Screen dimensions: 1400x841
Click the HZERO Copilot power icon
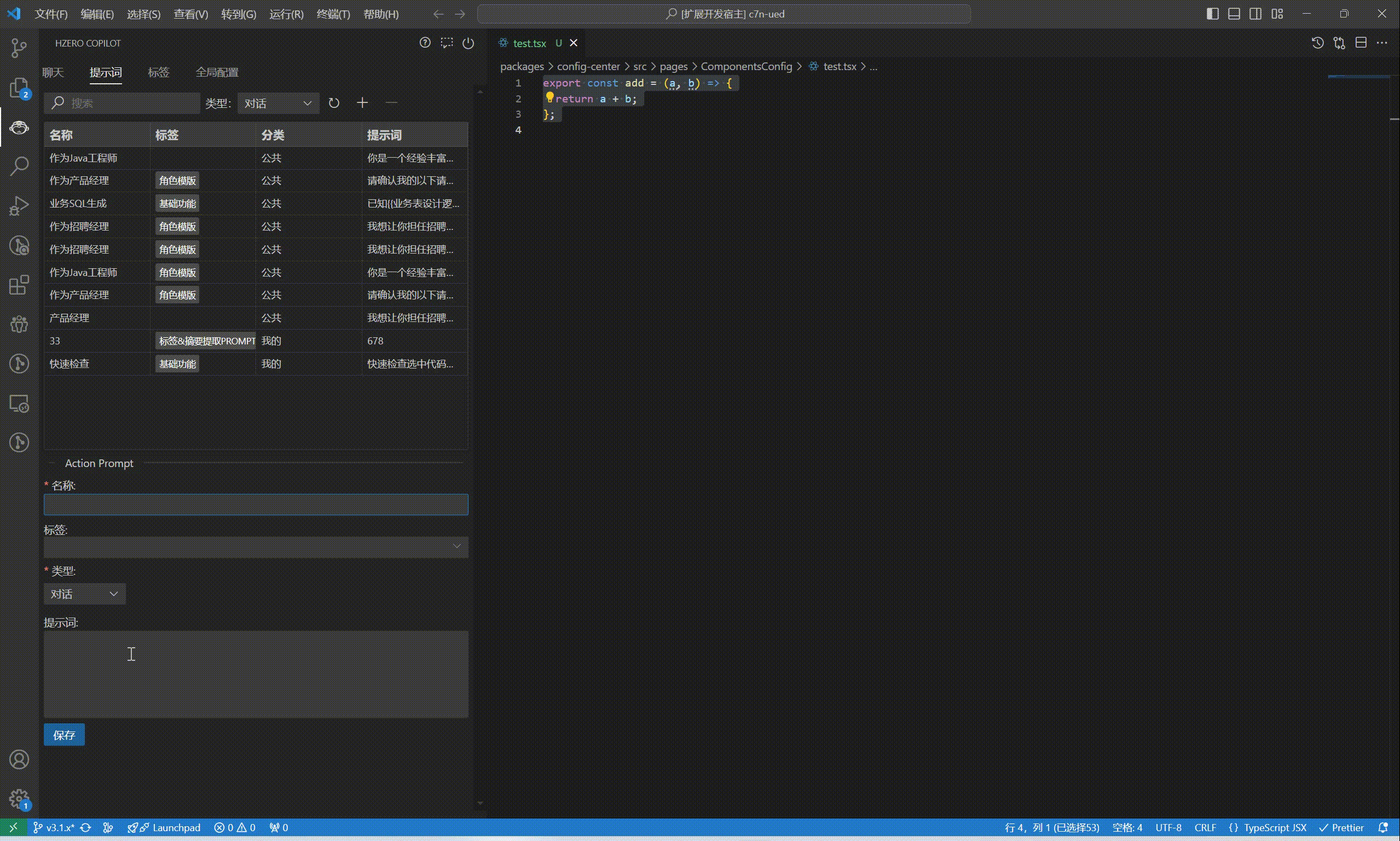point(468,43)
